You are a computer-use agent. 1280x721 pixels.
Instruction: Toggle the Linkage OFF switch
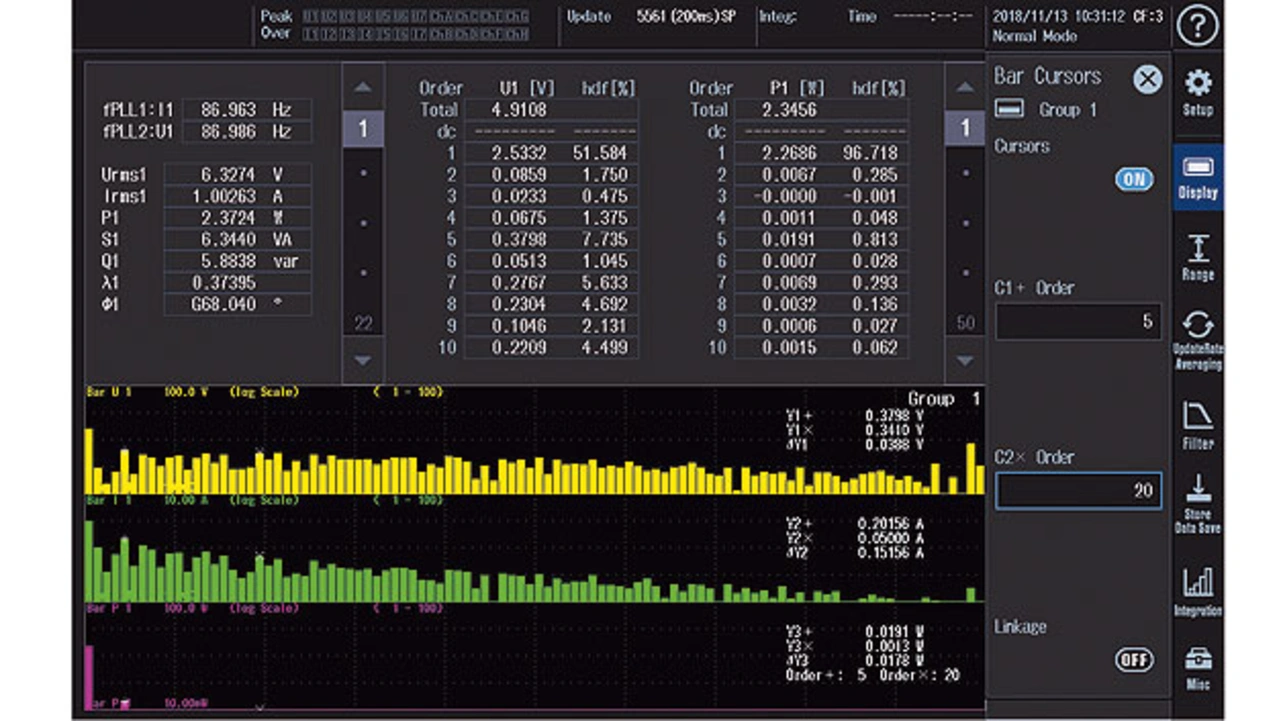coord(1134,660)
